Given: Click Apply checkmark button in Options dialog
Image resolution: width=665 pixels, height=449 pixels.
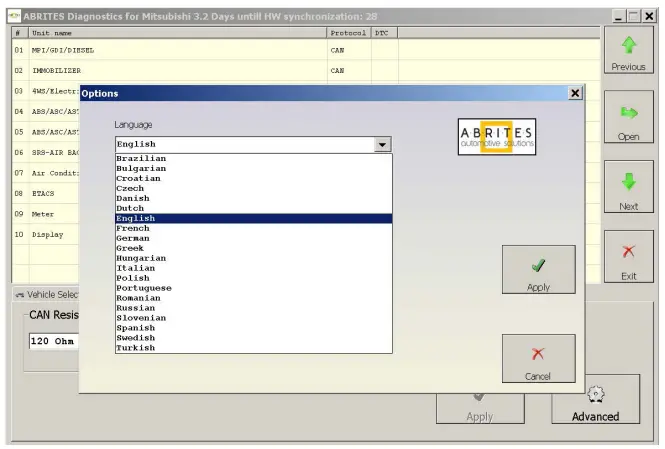Looking at the screenshot, I should pyautogui.click(x=539, y=269).
